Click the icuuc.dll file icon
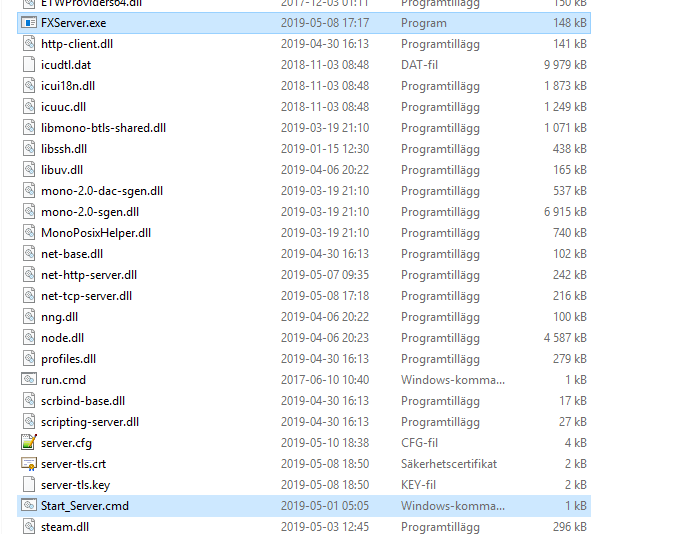Screen dimensions: 679x534 pos(29,107)
